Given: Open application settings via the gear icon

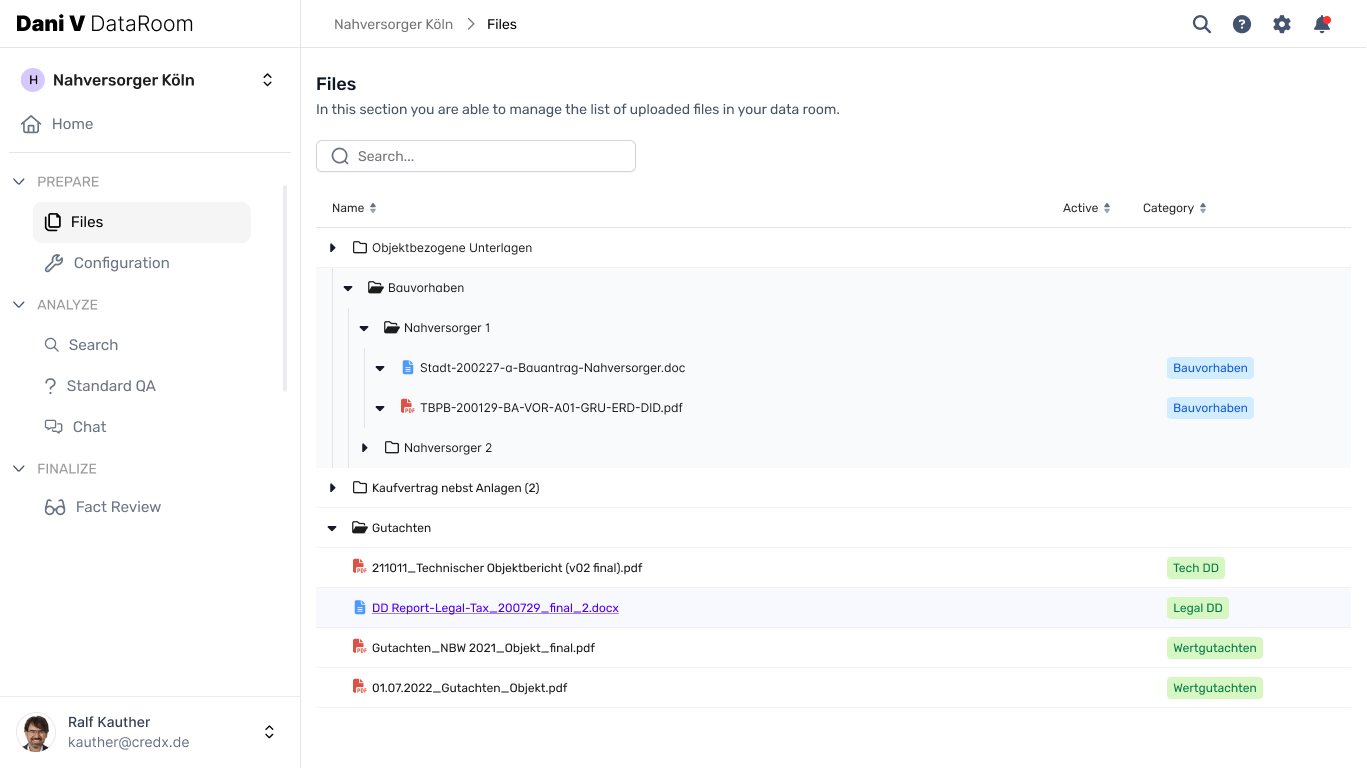Looking at the screenshot, I should coord(1281,24).
